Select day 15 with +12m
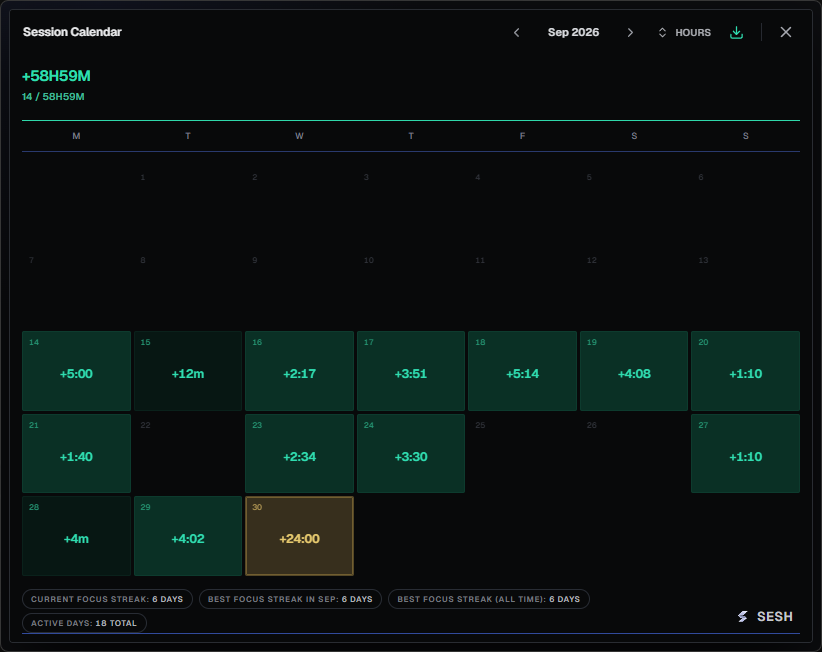Screen dimensions: 822x652 [x=188, y=371]
